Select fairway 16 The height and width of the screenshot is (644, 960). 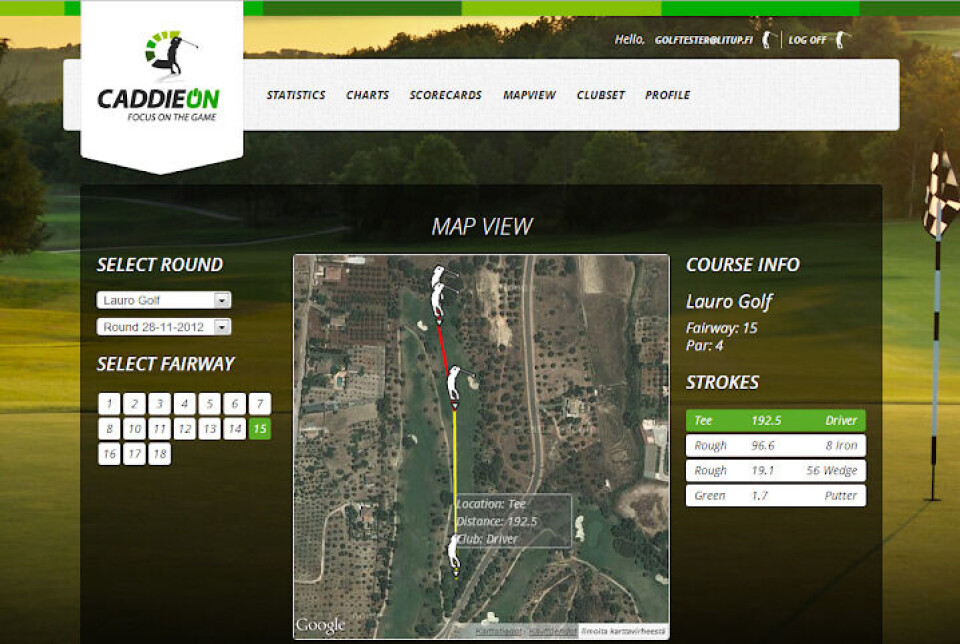click(110, 454)
